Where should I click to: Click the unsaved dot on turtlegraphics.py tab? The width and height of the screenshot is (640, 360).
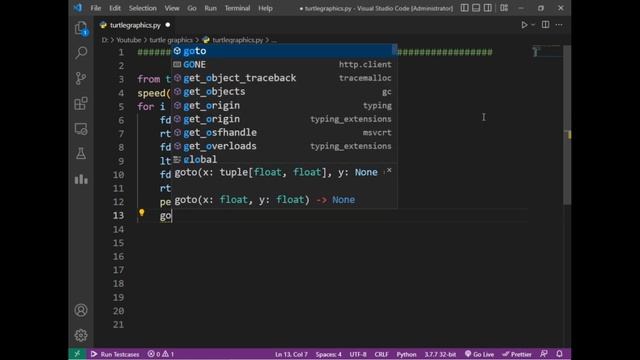pyautogui.click(x=168, y=25)
